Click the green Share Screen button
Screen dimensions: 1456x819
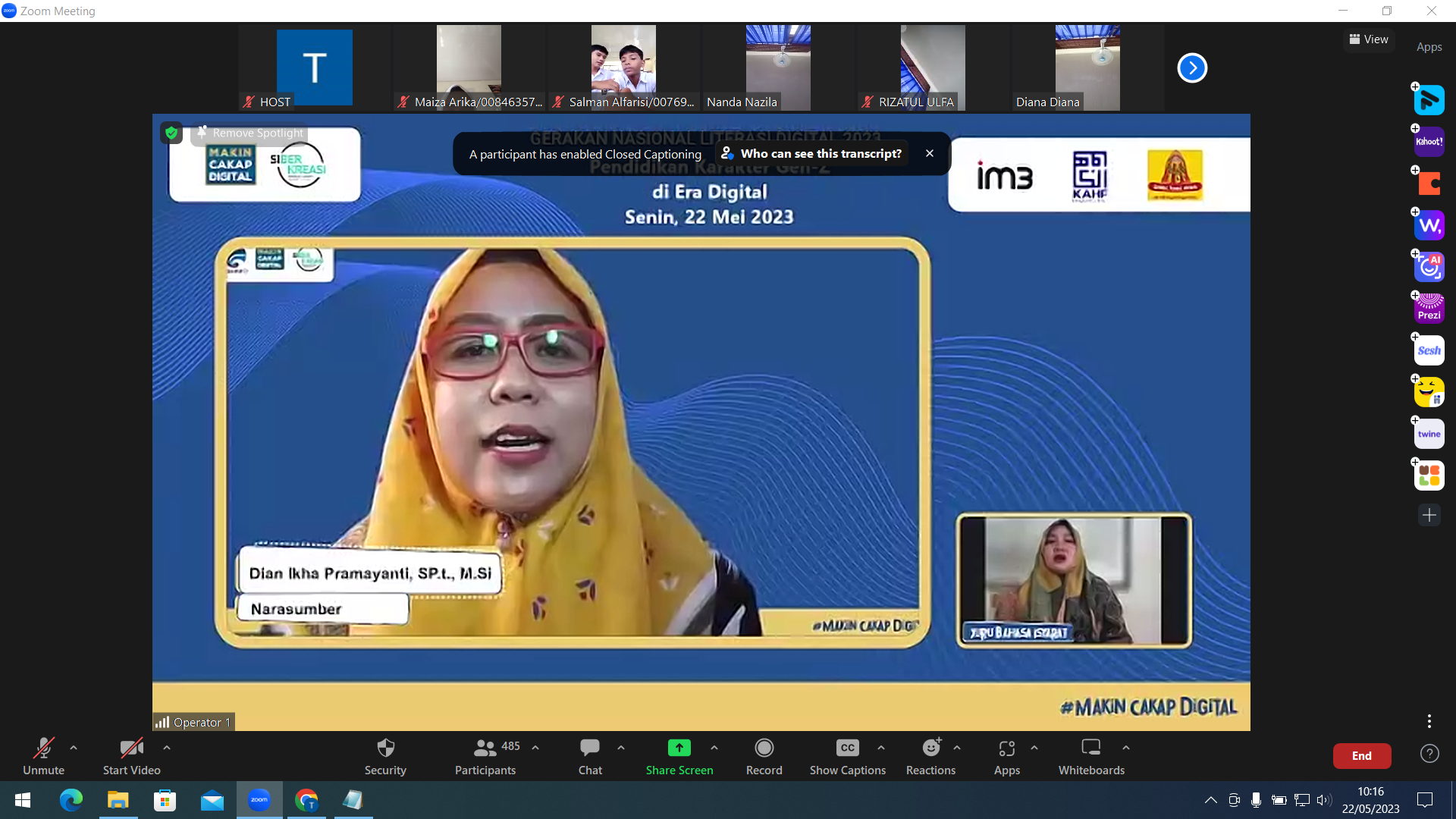tap(679, 756)
